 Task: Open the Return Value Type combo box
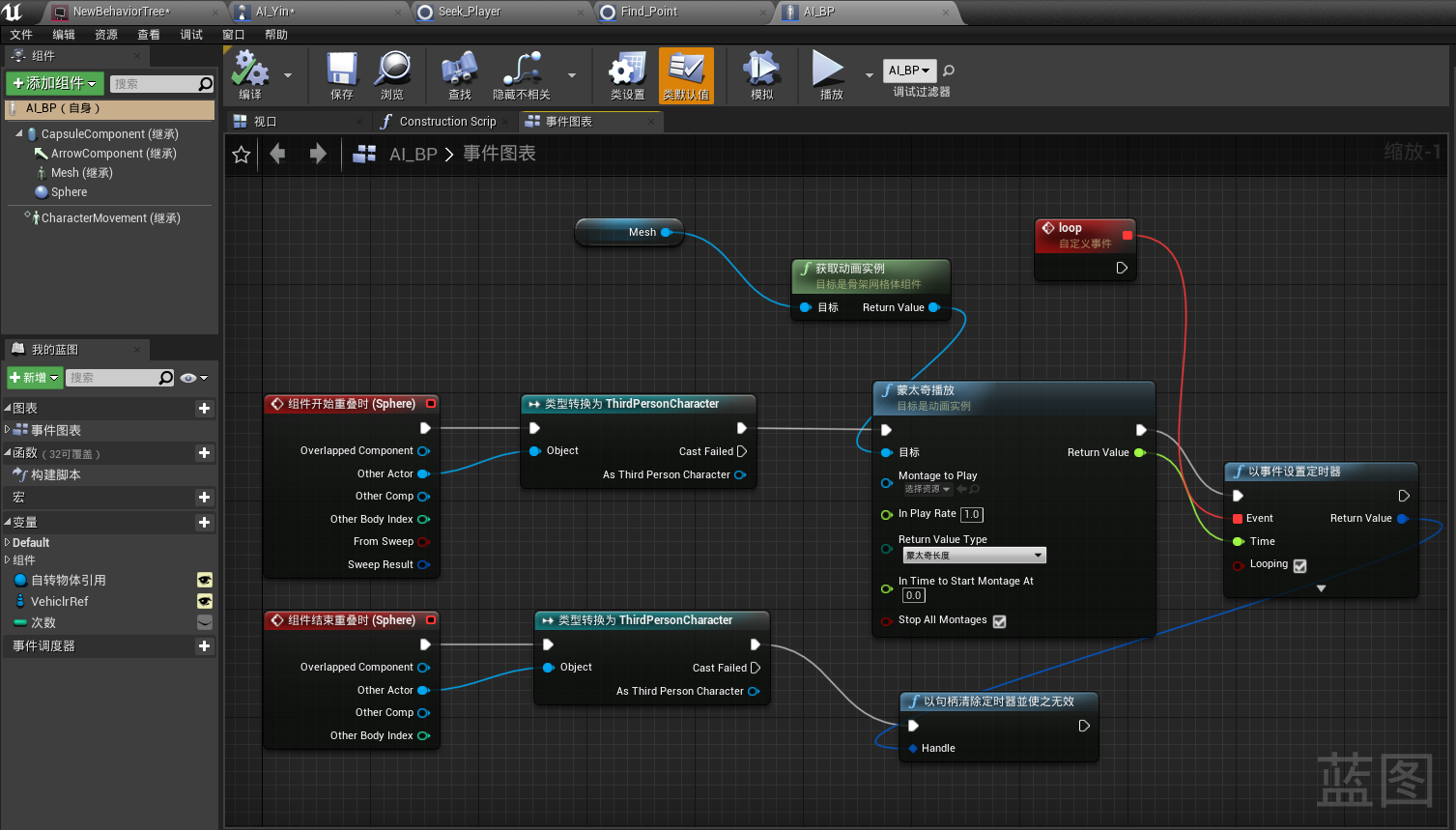tap(974, 556)
